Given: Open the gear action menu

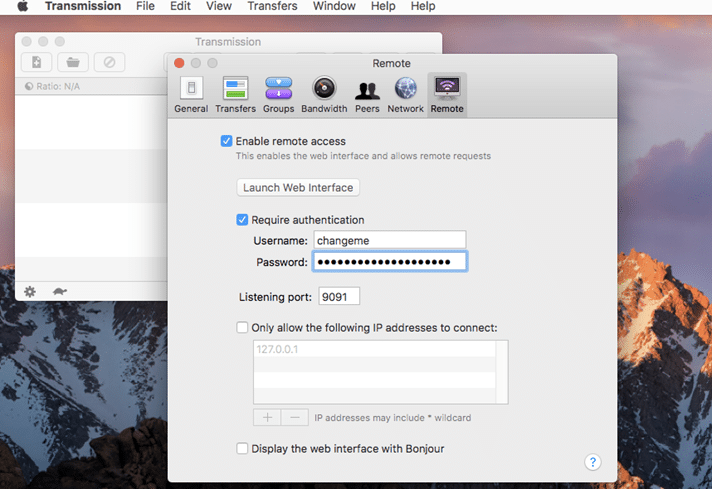Looking at the screenshot, I should pos(30,291).
